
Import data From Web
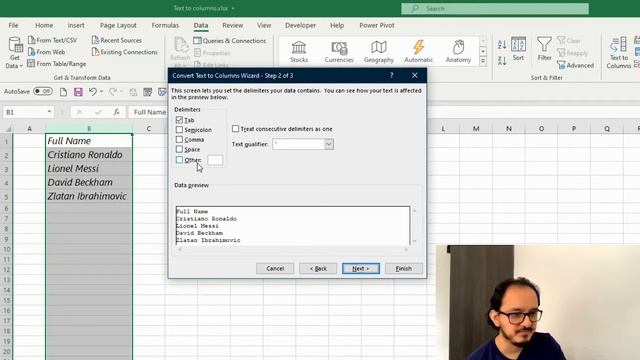46,52
